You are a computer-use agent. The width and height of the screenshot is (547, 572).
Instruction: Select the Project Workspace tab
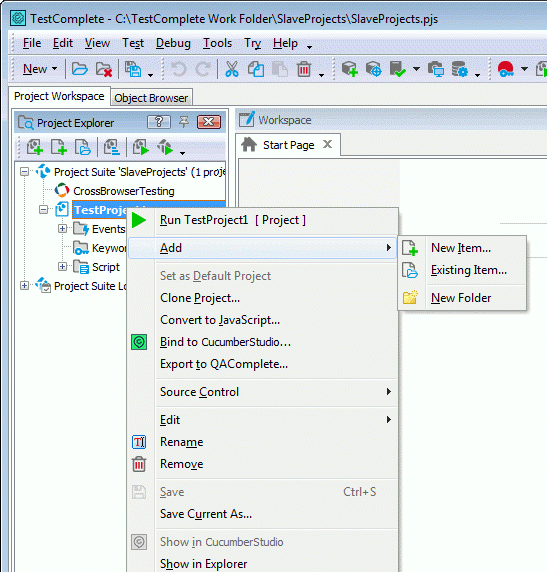(x=59, y=96)
